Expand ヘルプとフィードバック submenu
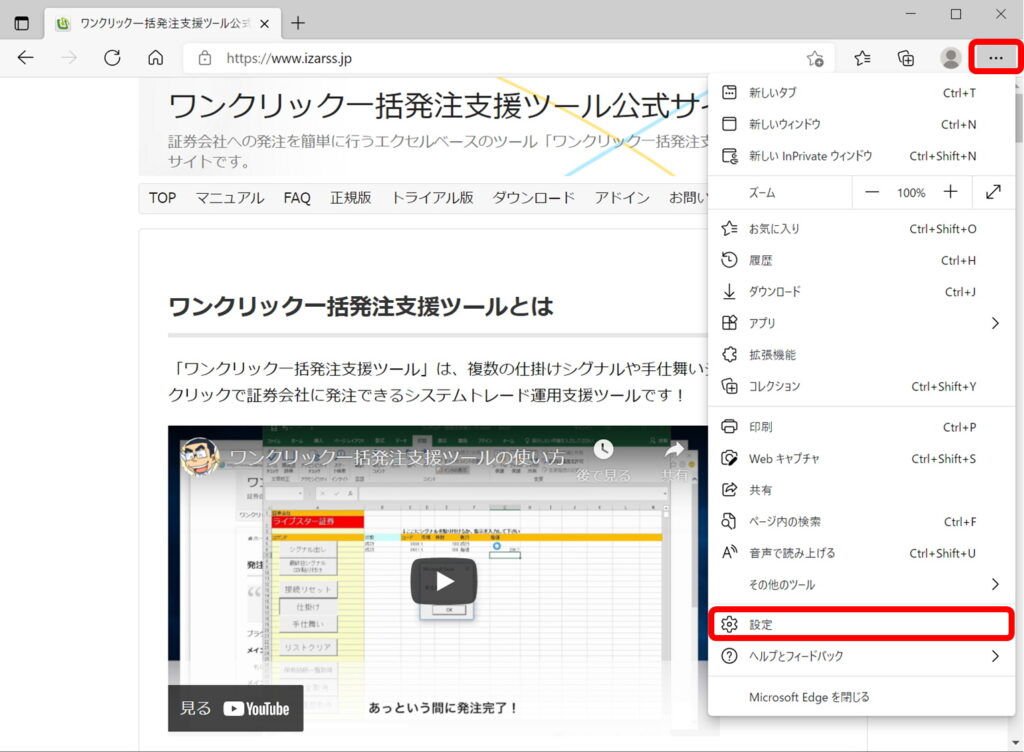The image size is (1024, 752). pos(861,656)
